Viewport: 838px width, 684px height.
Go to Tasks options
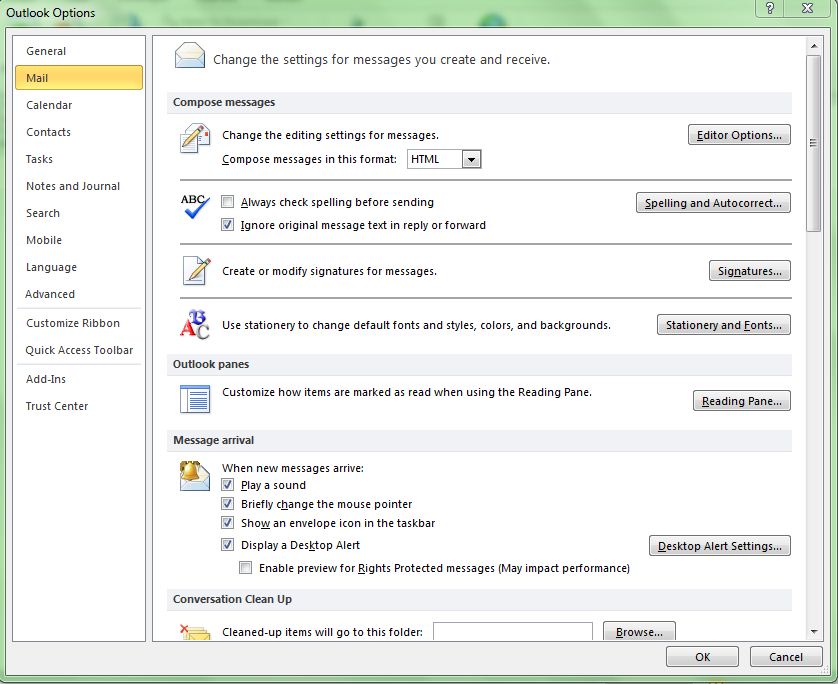coord(79,159)
